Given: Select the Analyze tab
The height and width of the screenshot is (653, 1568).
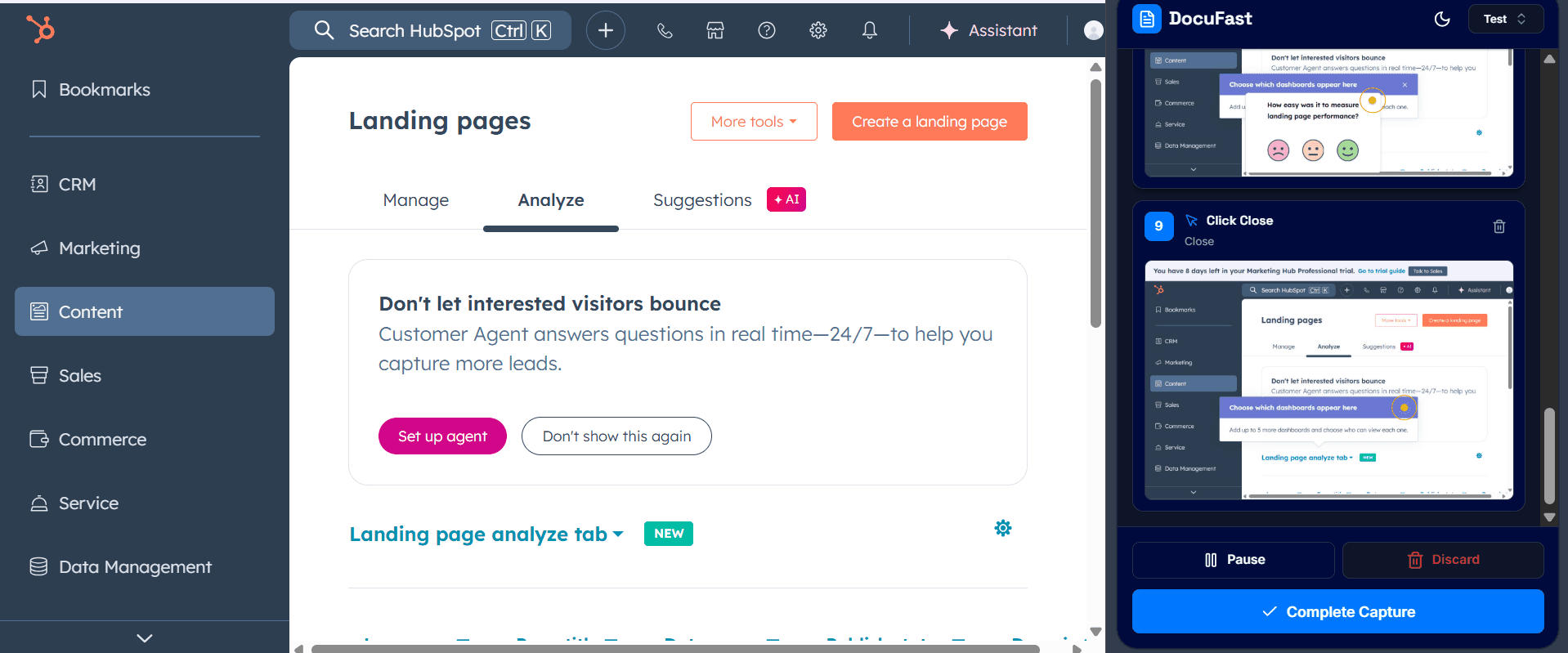Looking at the screenshot, I should pos(551,200).
